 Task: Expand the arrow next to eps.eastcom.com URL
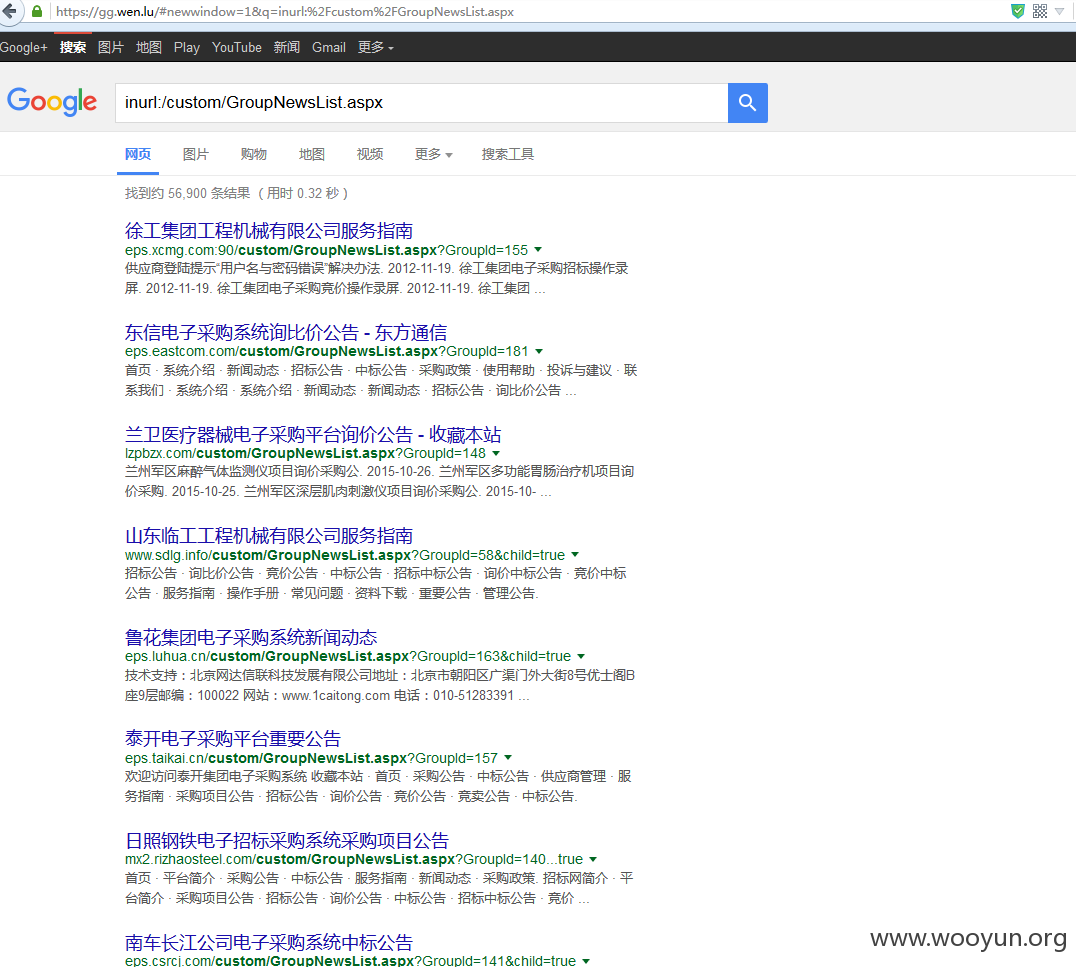[539, 351]
